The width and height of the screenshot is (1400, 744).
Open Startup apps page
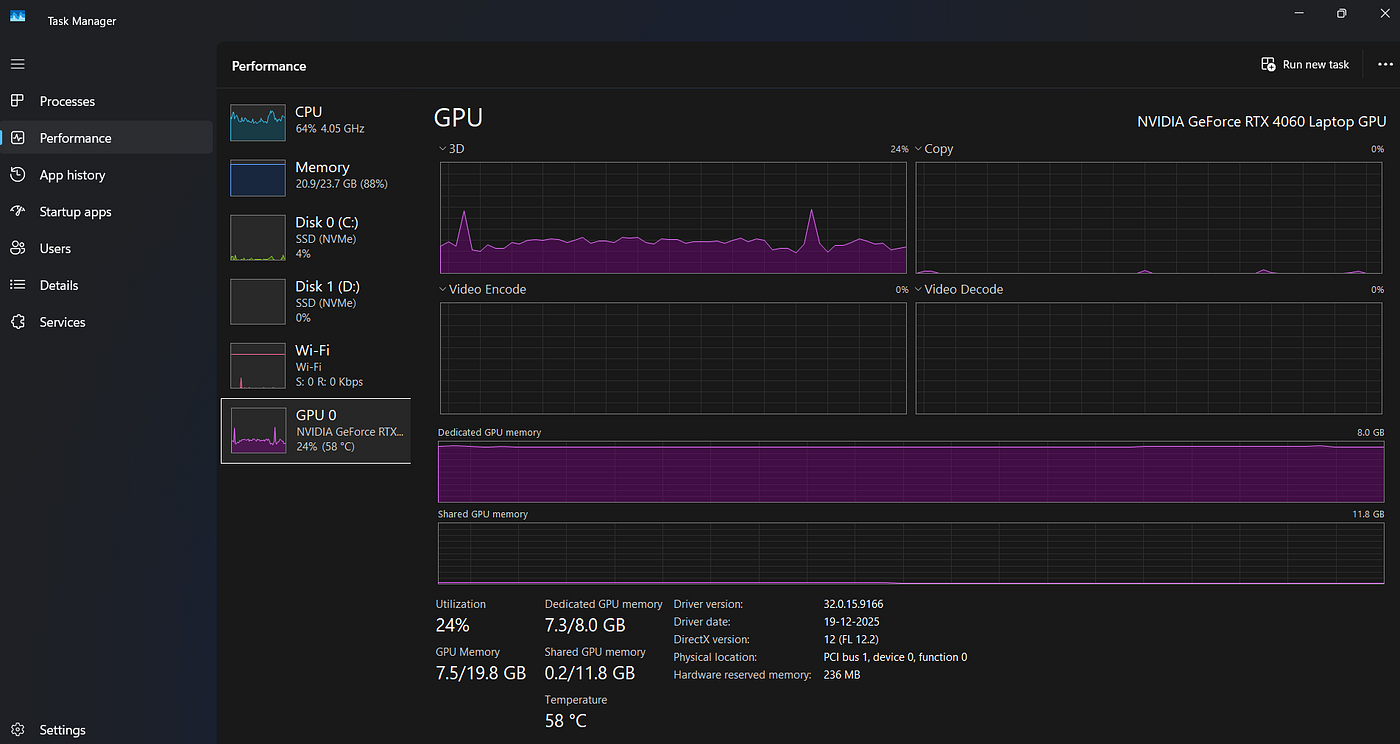pos(107,212)
